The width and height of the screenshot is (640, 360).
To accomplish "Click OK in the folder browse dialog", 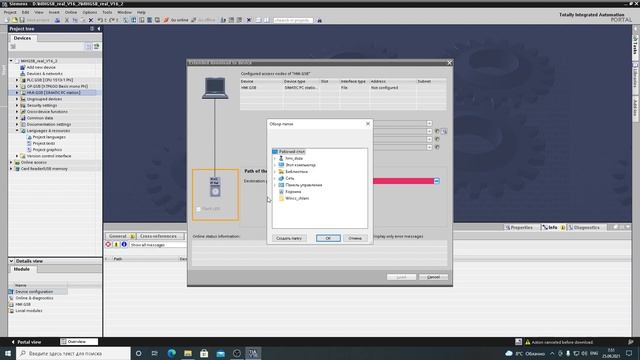I will click(x=328, y=238).
